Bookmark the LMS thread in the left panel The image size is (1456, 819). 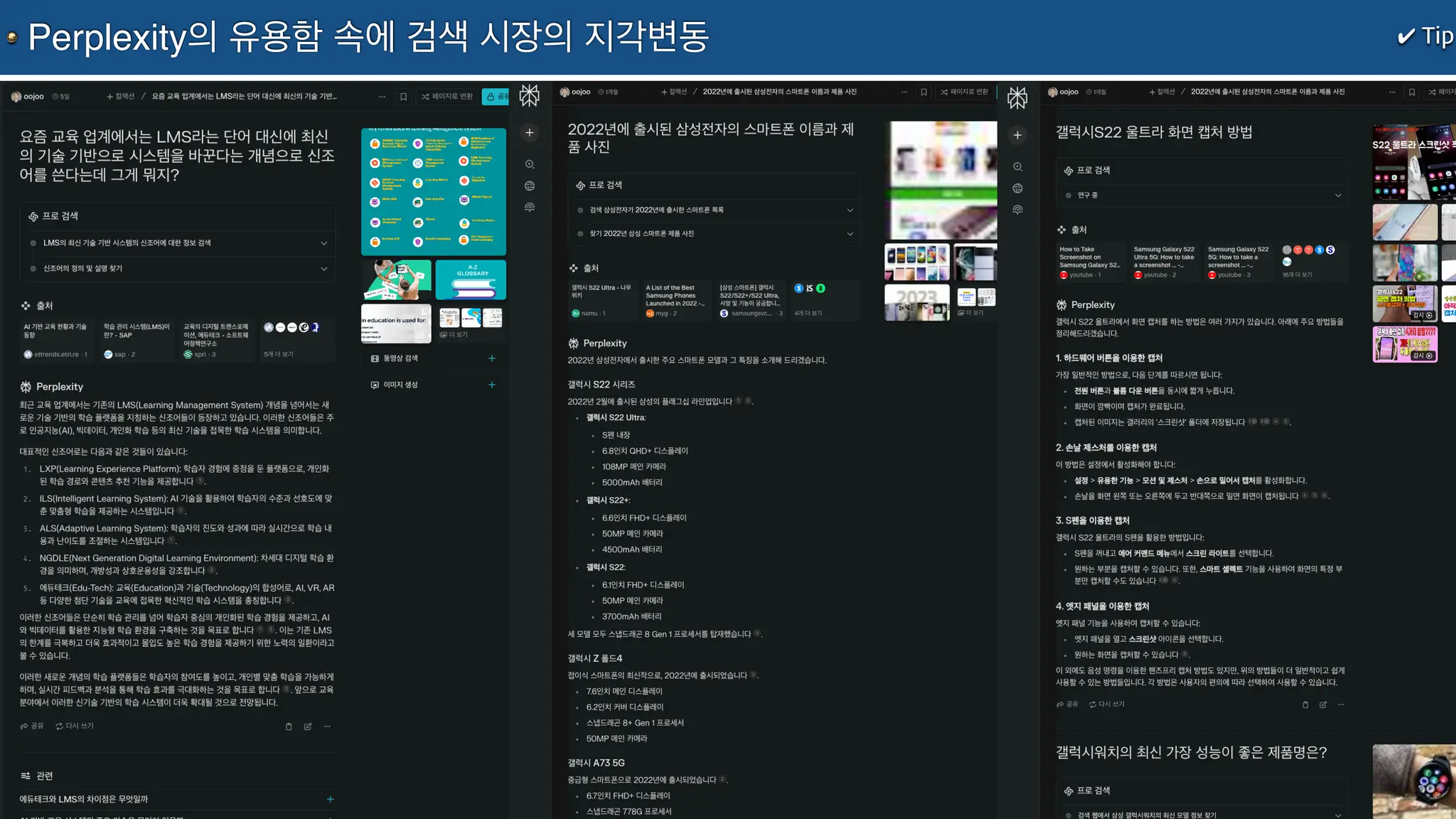point(403,96)
